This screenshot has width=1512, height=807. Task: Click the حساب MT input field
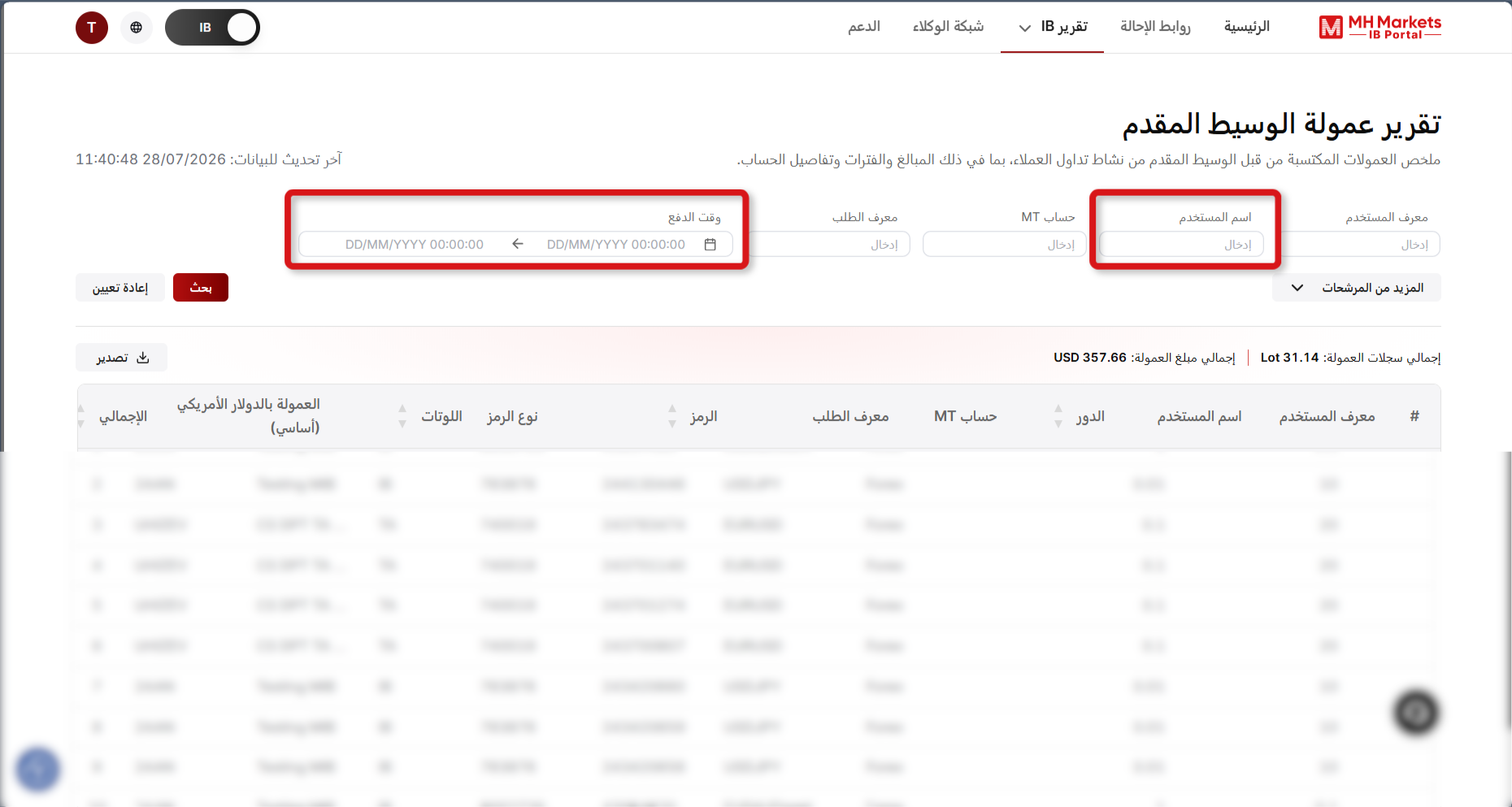point(1005,245)
